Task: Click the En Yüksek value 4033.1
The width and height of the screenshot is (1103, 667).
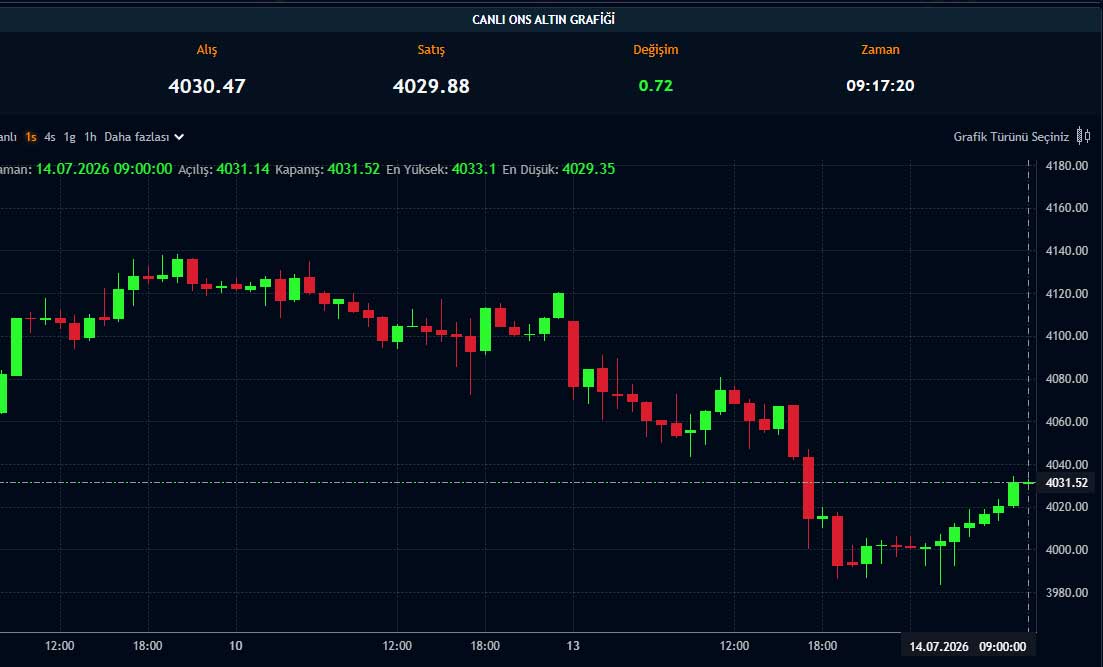Action: coord(473,169)
